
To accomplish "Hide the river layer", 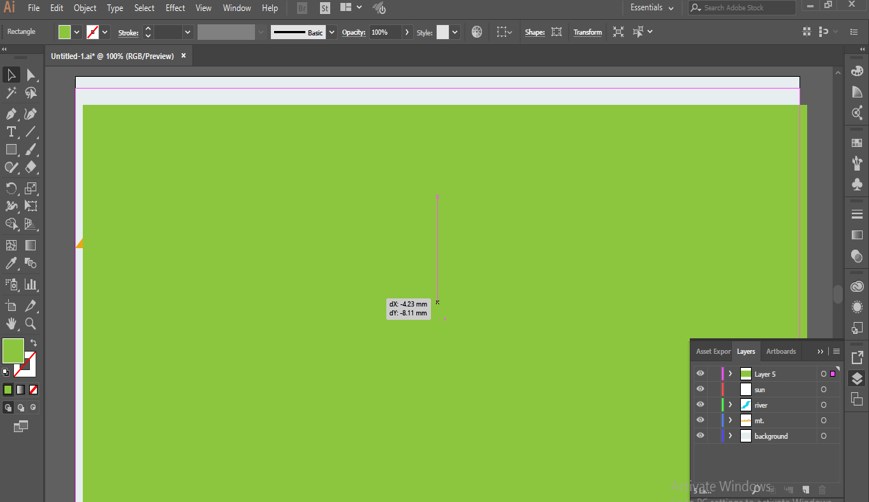I will click(700, 404).
